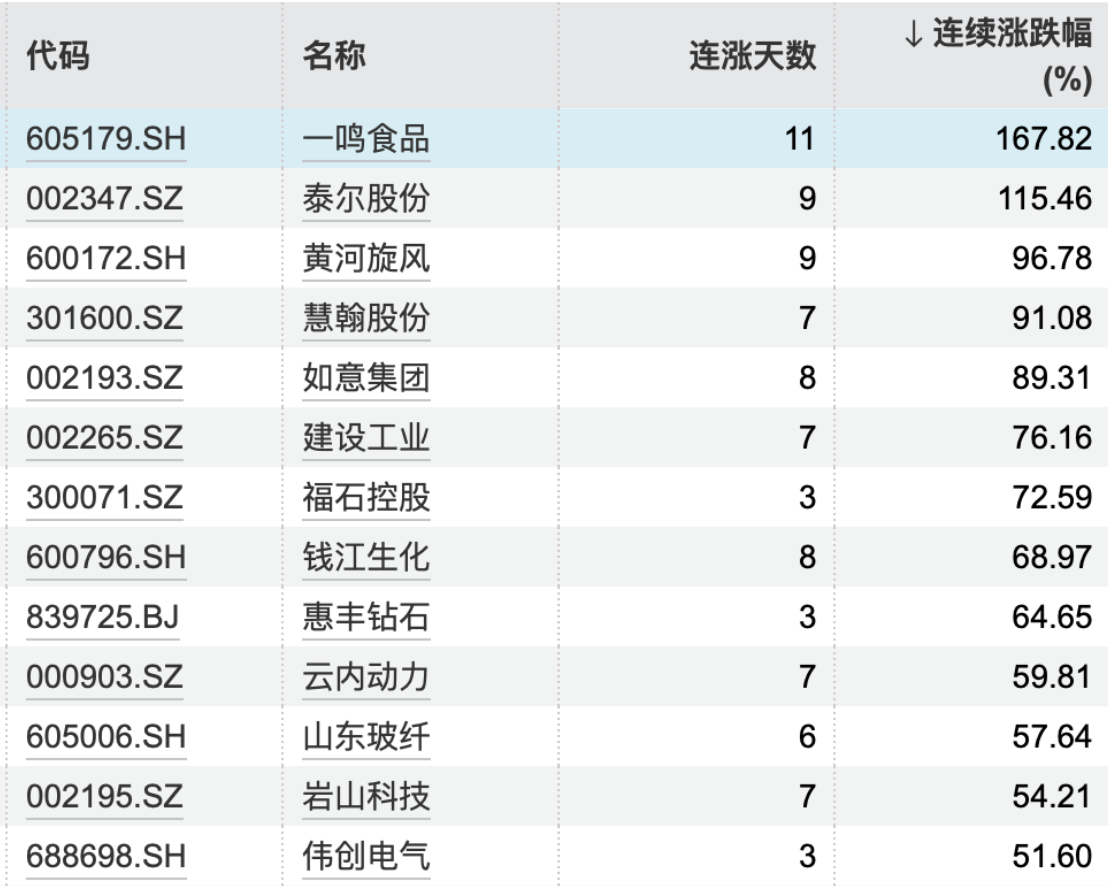Open the 黄河旋风 stock link
The width and height of the screenshot is (1108, 886).
click(366, 258)
